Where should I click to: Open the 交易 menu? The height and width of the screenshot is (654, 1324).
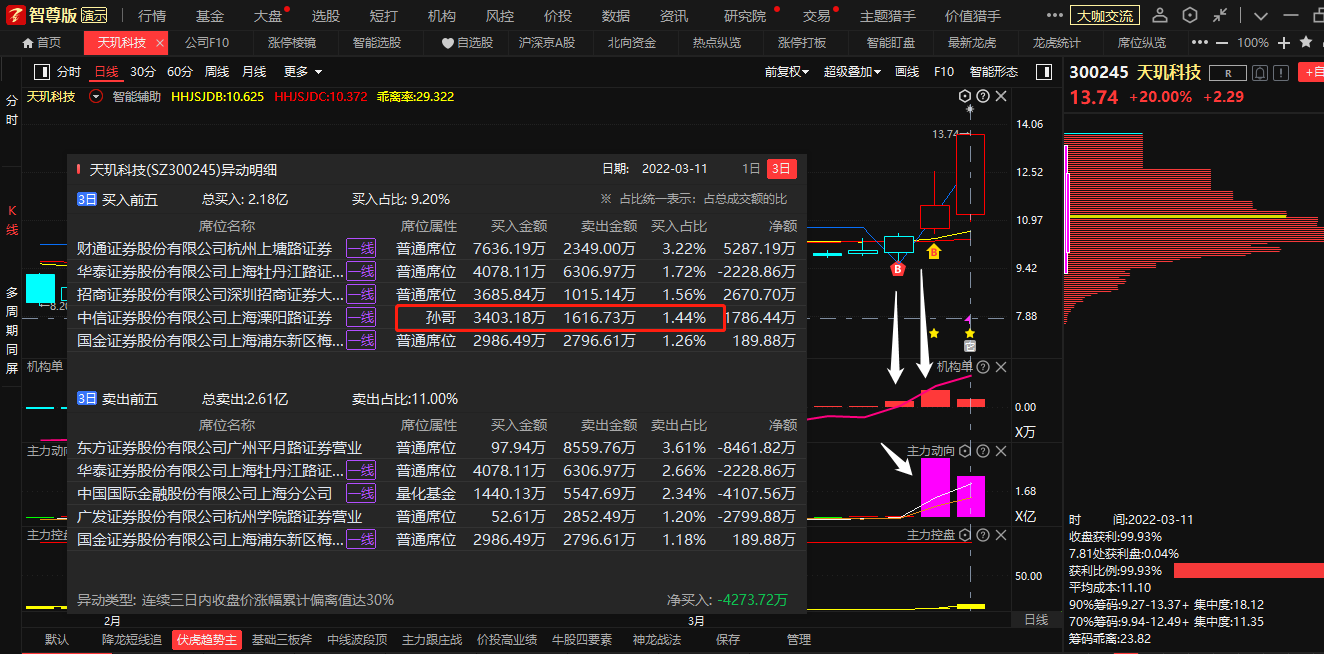coord(816,16)
